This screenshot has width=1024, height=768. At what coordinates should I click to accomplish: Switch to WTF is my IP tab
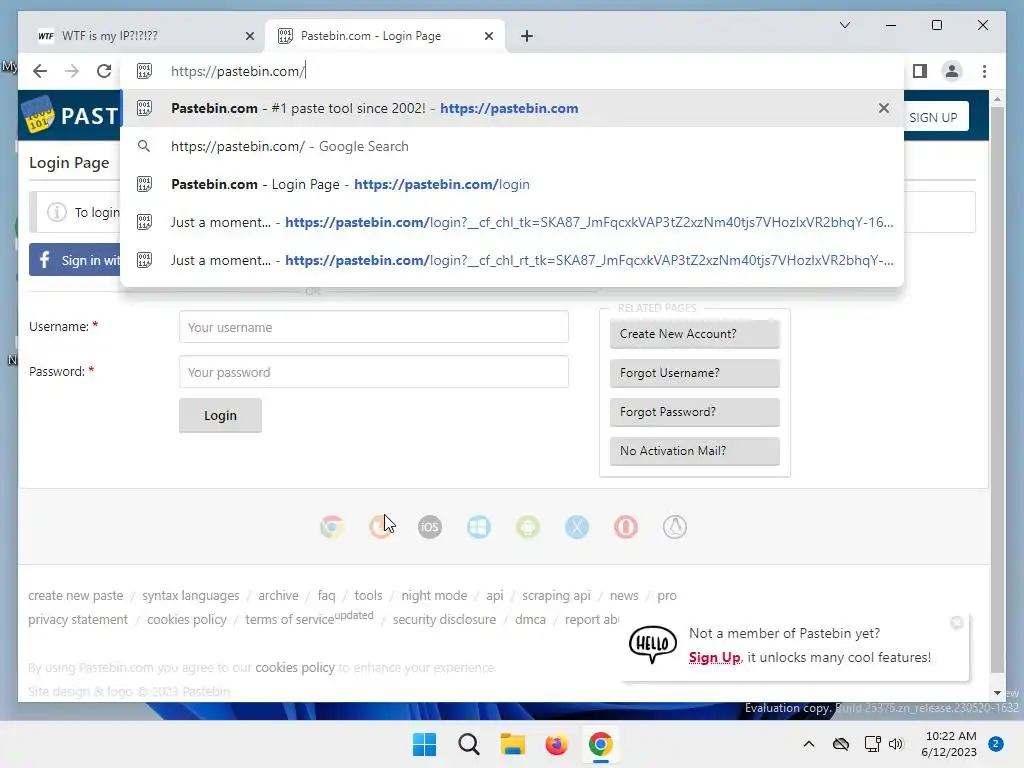pyautogui.click(x=142, y=36)
